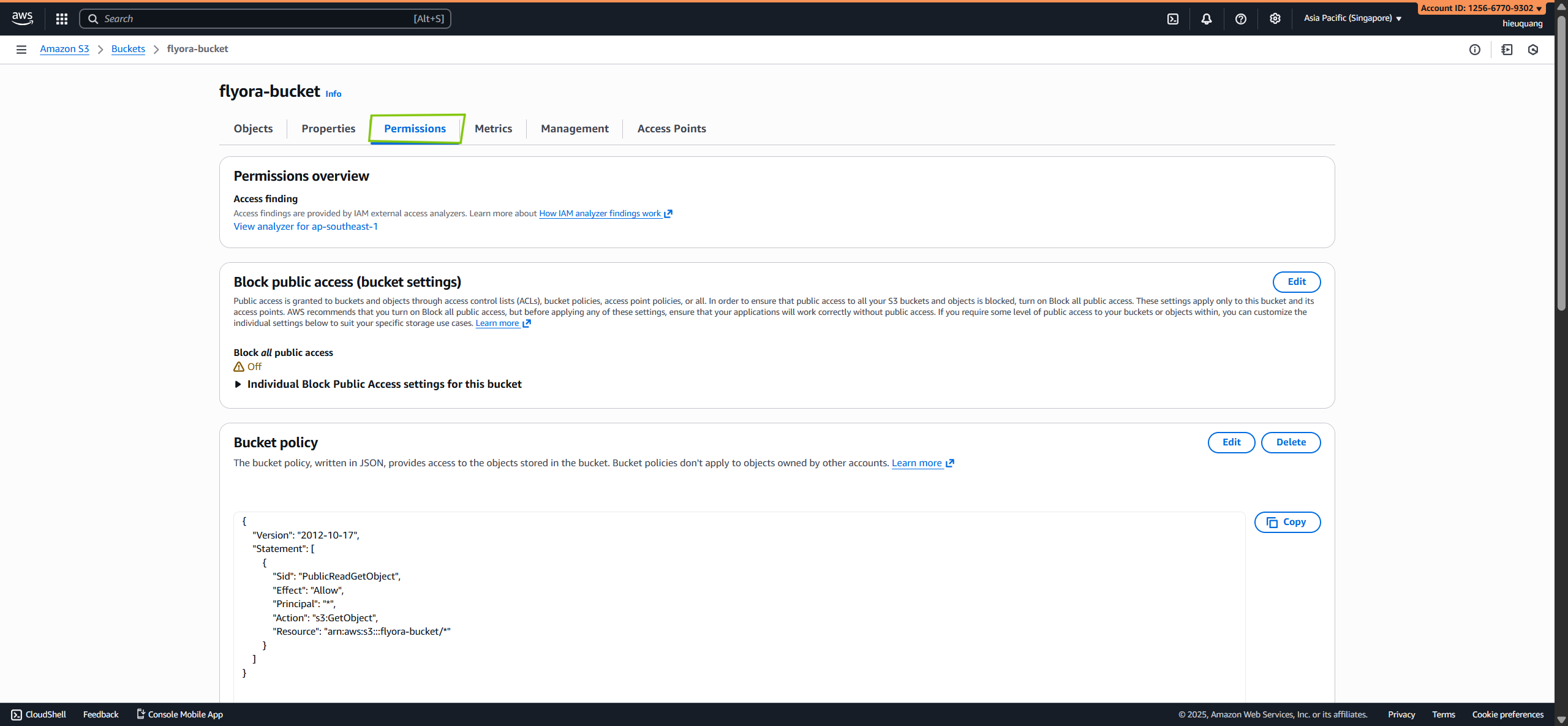Switch to the Metrics tab
1568x726 pixels.
tap(494, 128)
